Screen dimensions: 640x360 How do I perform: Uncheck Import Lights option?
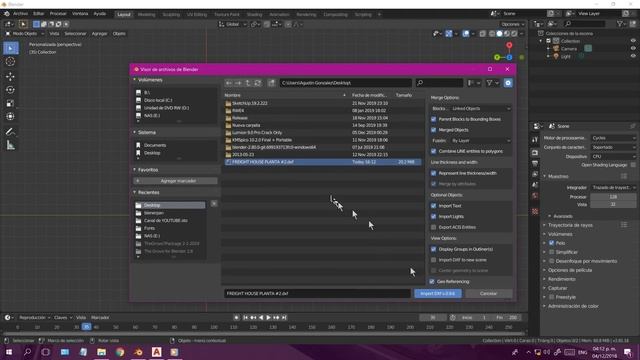click(433, 216)
